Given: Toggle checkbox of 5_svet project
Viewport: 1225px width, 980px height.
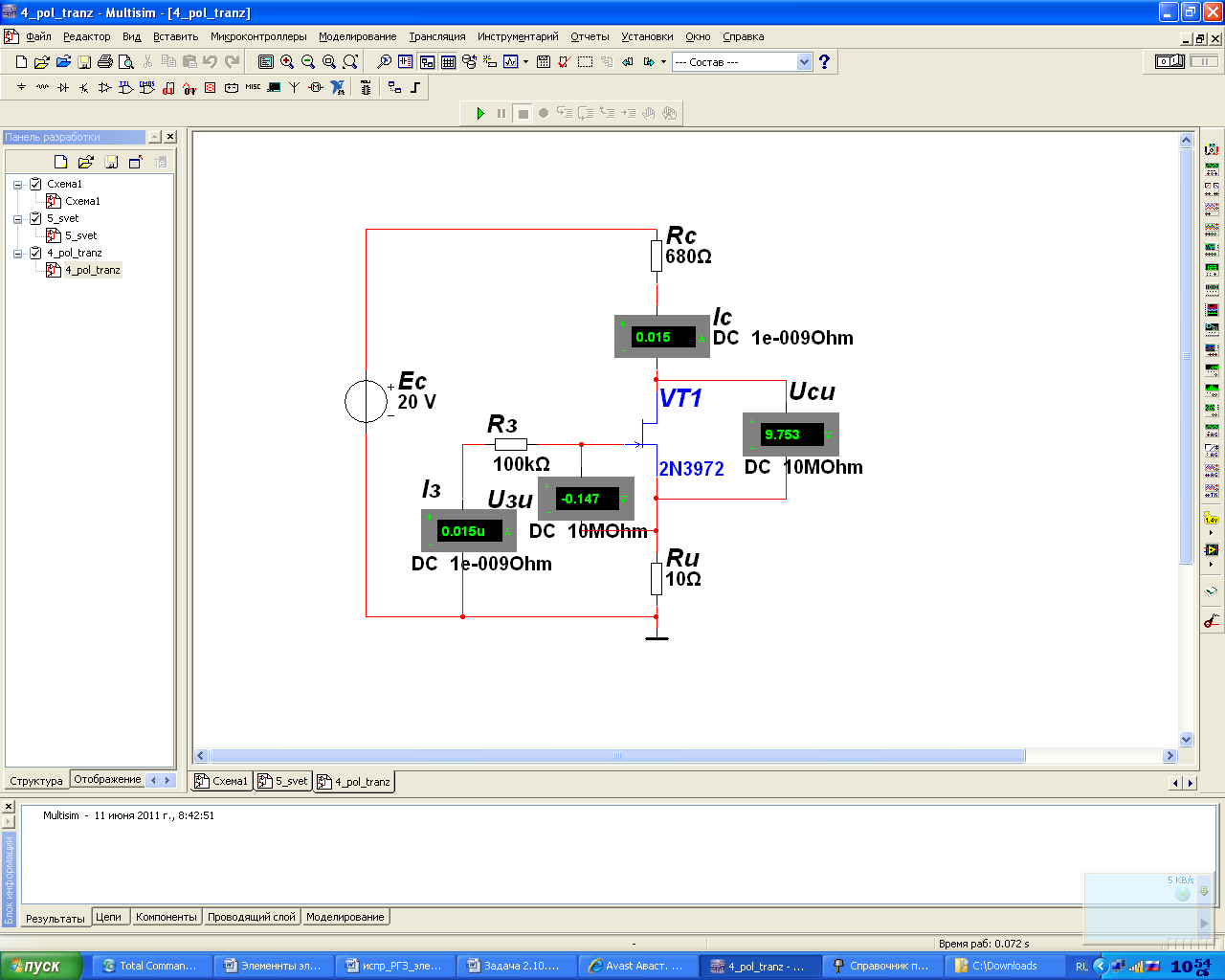Looking at the screenshot, I should (x=35, y=218).
